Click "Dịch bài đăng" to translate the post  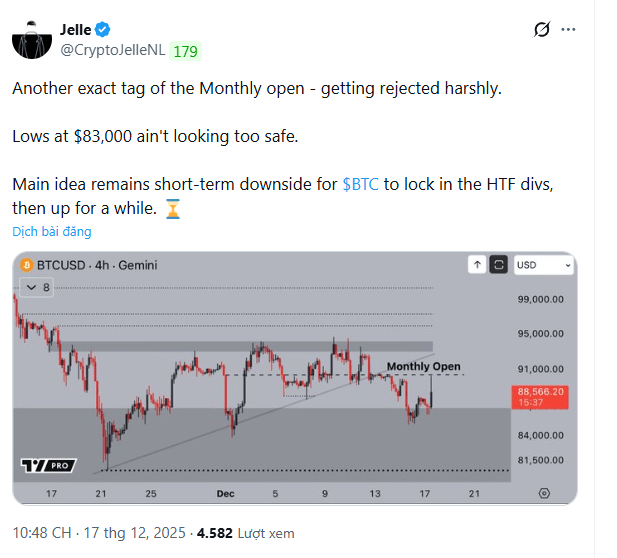(52, 232)
